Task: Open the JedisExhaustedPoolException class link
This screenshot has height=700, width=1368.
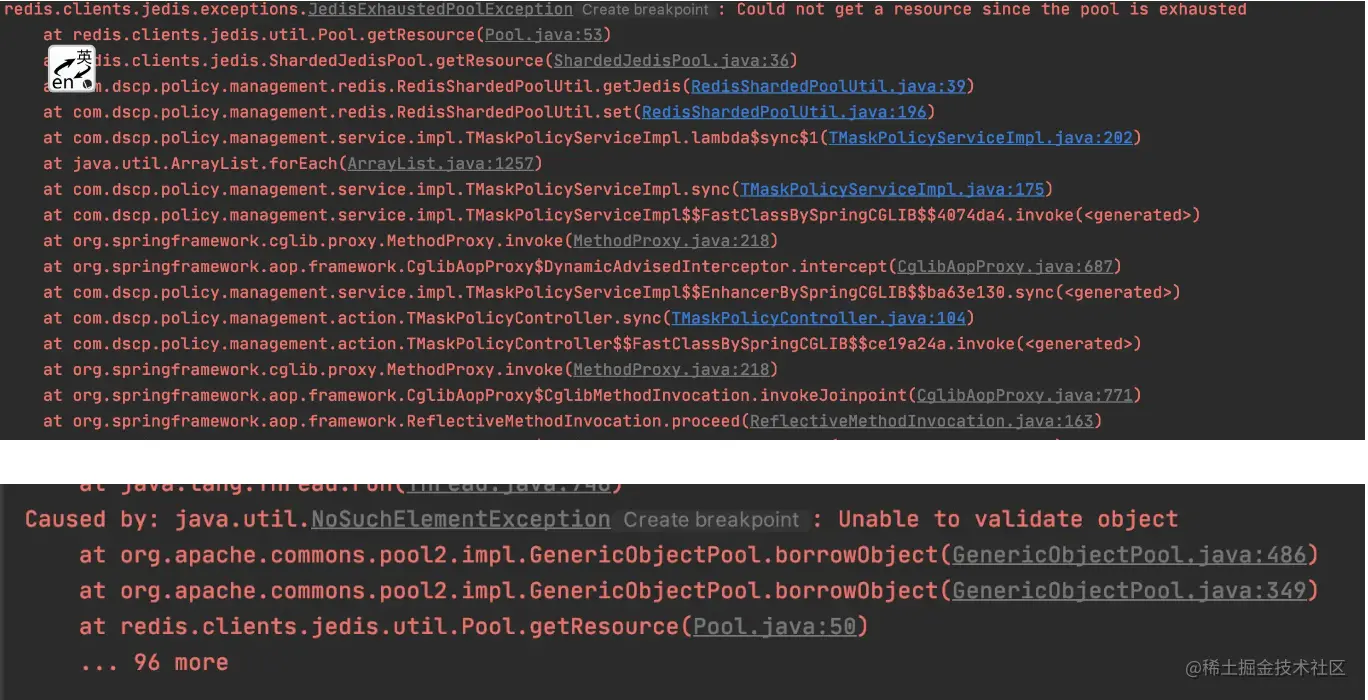Action: 441,9
